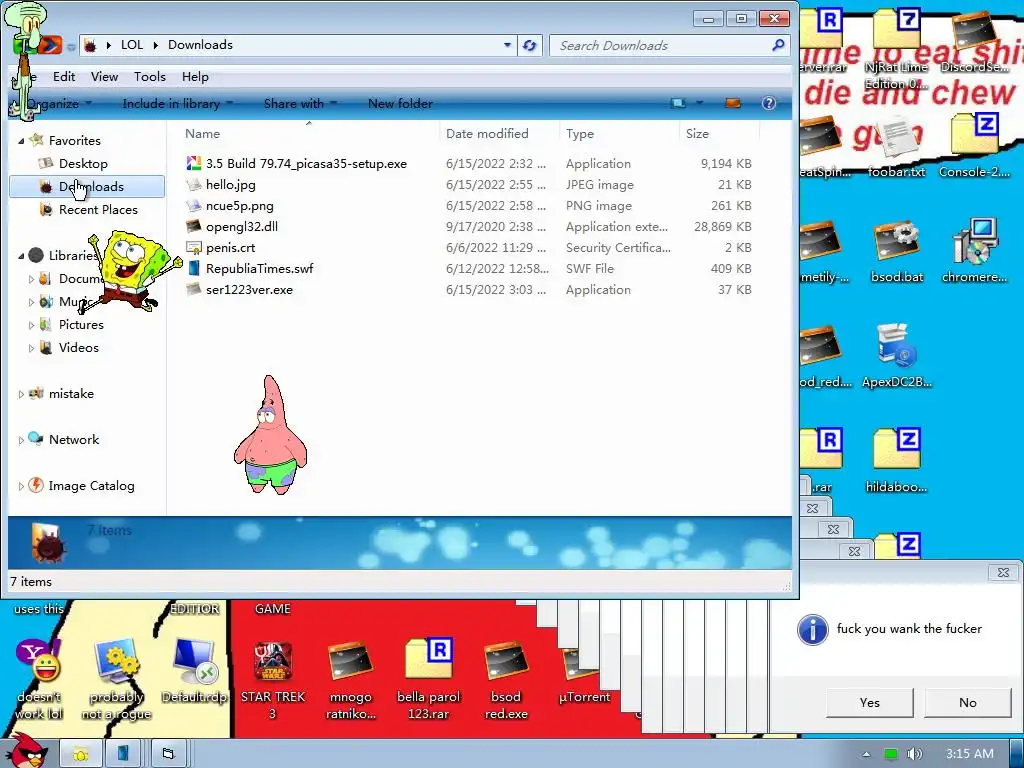Expand the Documents library node
The height and width of the screenshot is (768, 1024).
pos(31,279)
